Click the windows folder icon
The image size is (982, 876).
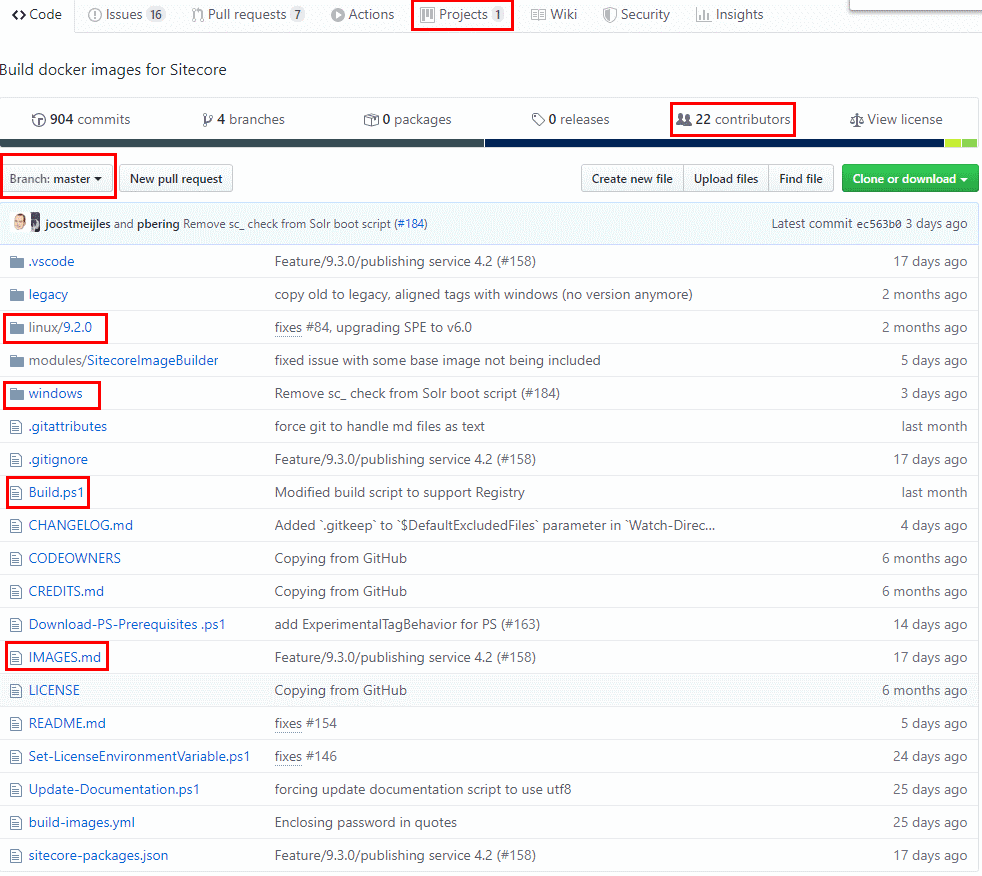tap(17, 394)
